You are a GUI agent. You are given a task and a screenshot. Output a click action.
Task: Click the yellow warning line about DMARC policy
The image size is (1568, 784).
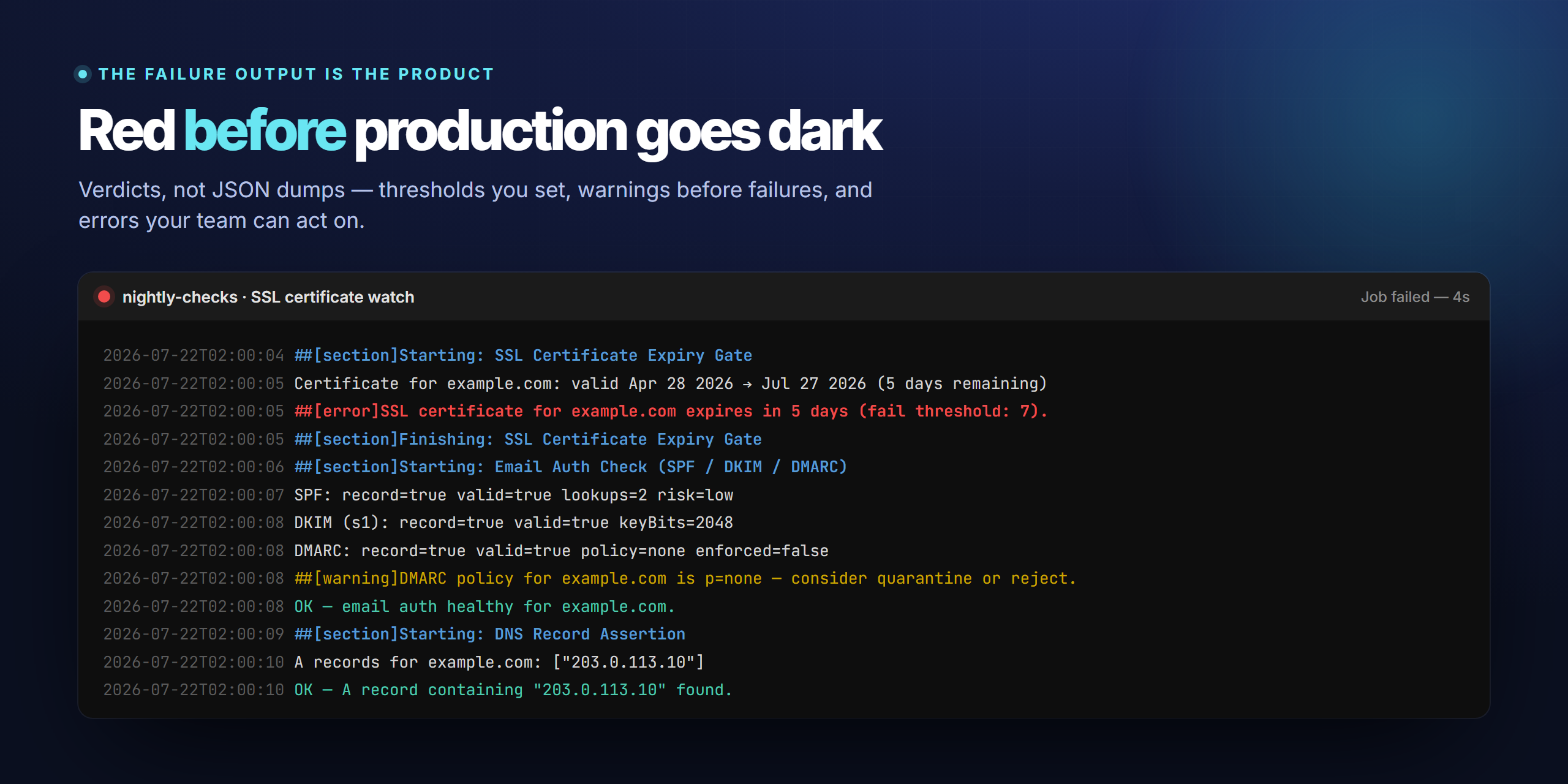tap(685, 578)
